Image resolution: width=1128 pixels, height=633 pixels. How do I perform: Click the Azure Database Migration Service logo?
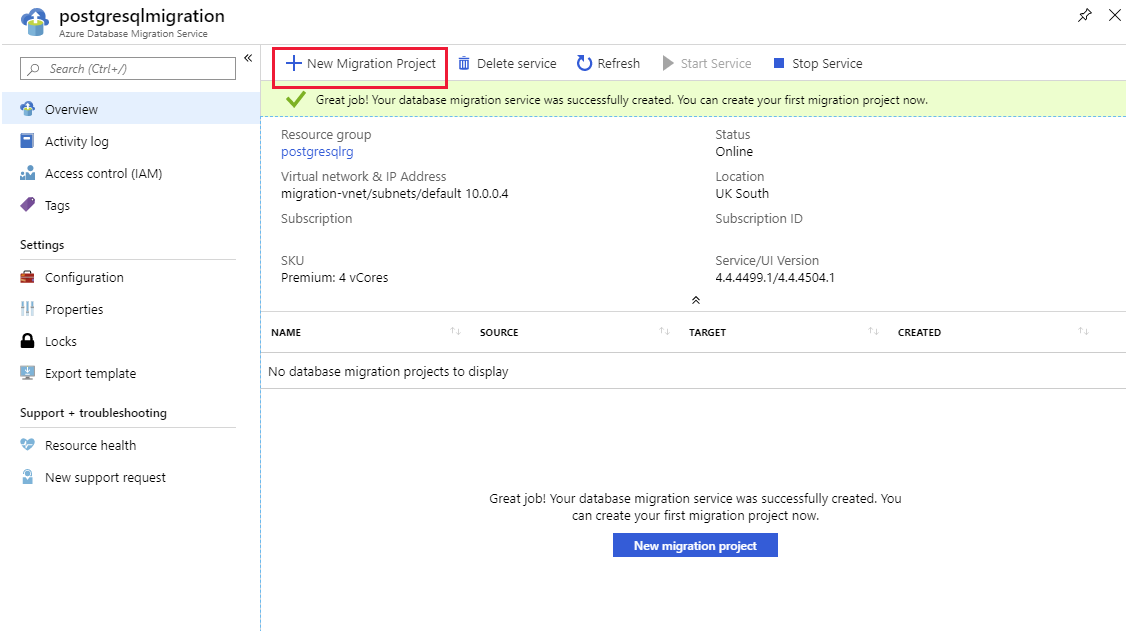[x=35, y=22]
